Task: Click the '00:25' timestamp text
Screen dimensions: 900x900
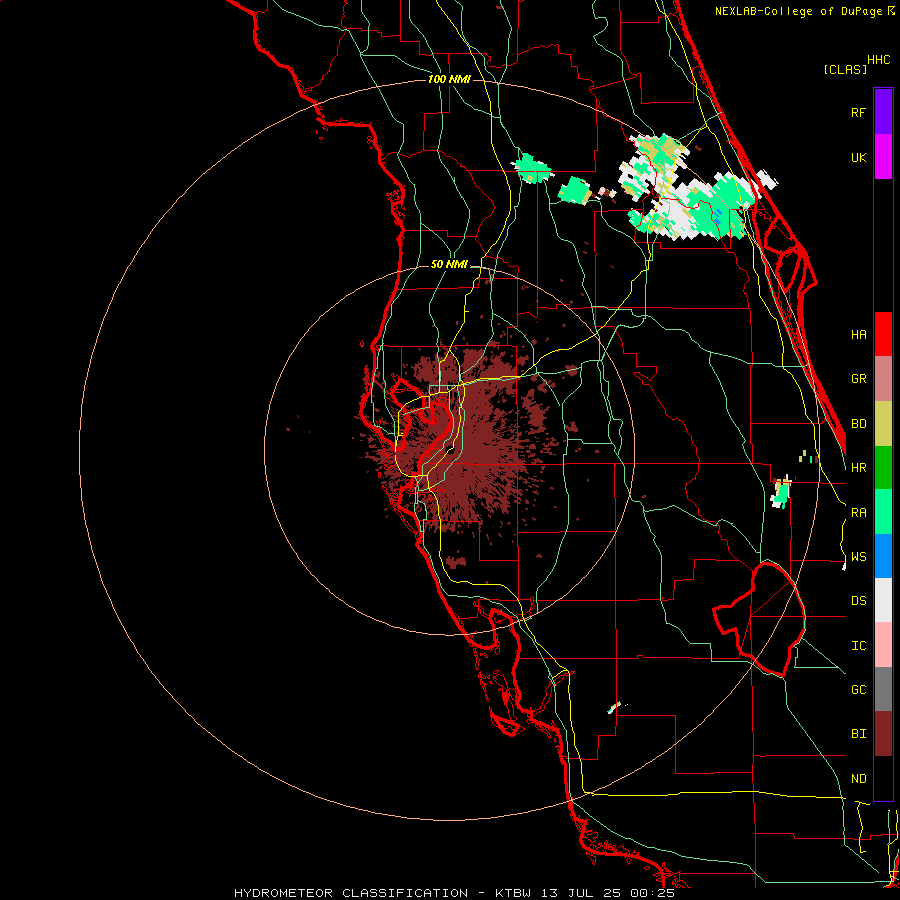Action: (x=652, y=893)
